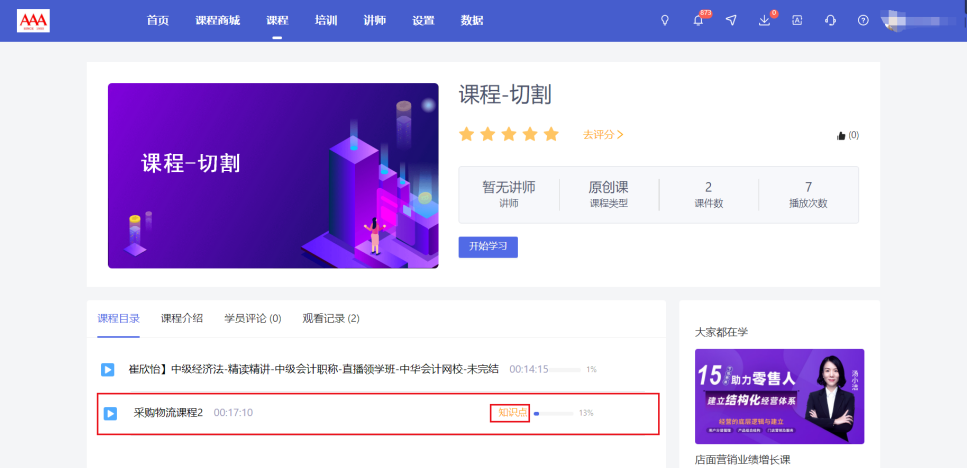Play the 采购物流课程2 courseware icon
This screenshot has width=967, height=468.
[110, 413]
